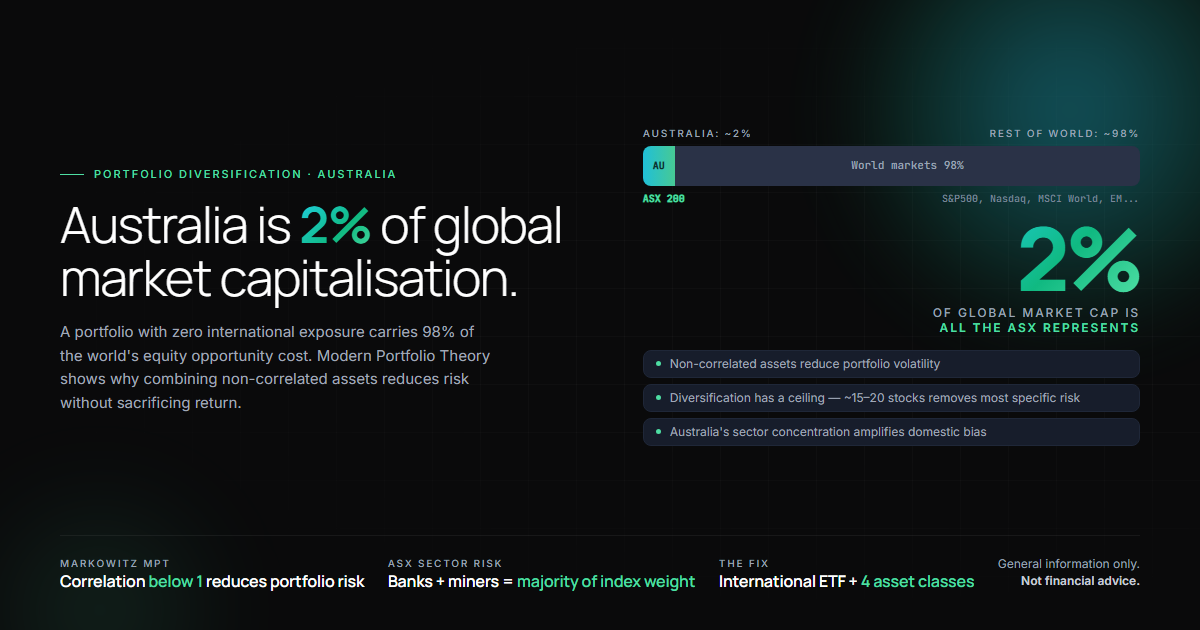
Task: Click the large green 2% figure
Action: point(1079,260)
